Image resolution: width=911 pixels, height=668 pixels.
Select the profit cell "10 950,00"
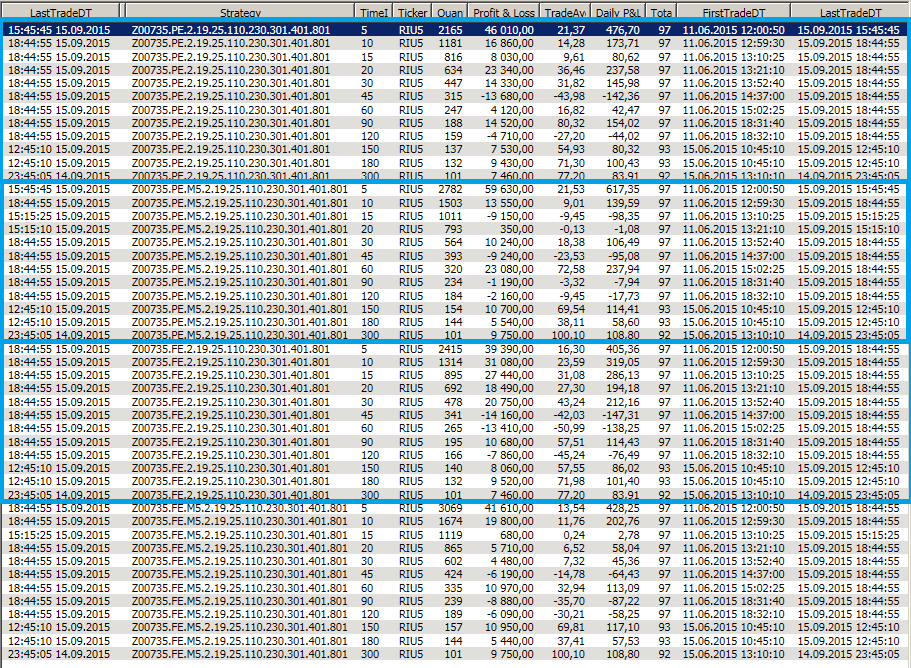point(509,627)
